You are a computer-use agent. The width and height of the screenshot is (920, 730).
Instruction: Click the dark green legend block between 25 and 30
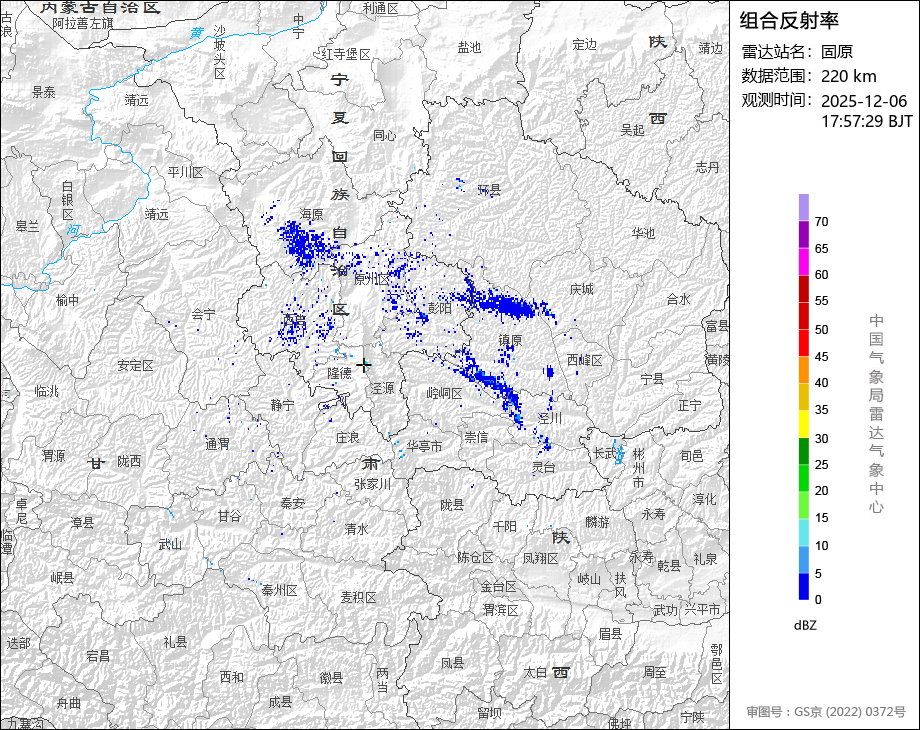804,451
